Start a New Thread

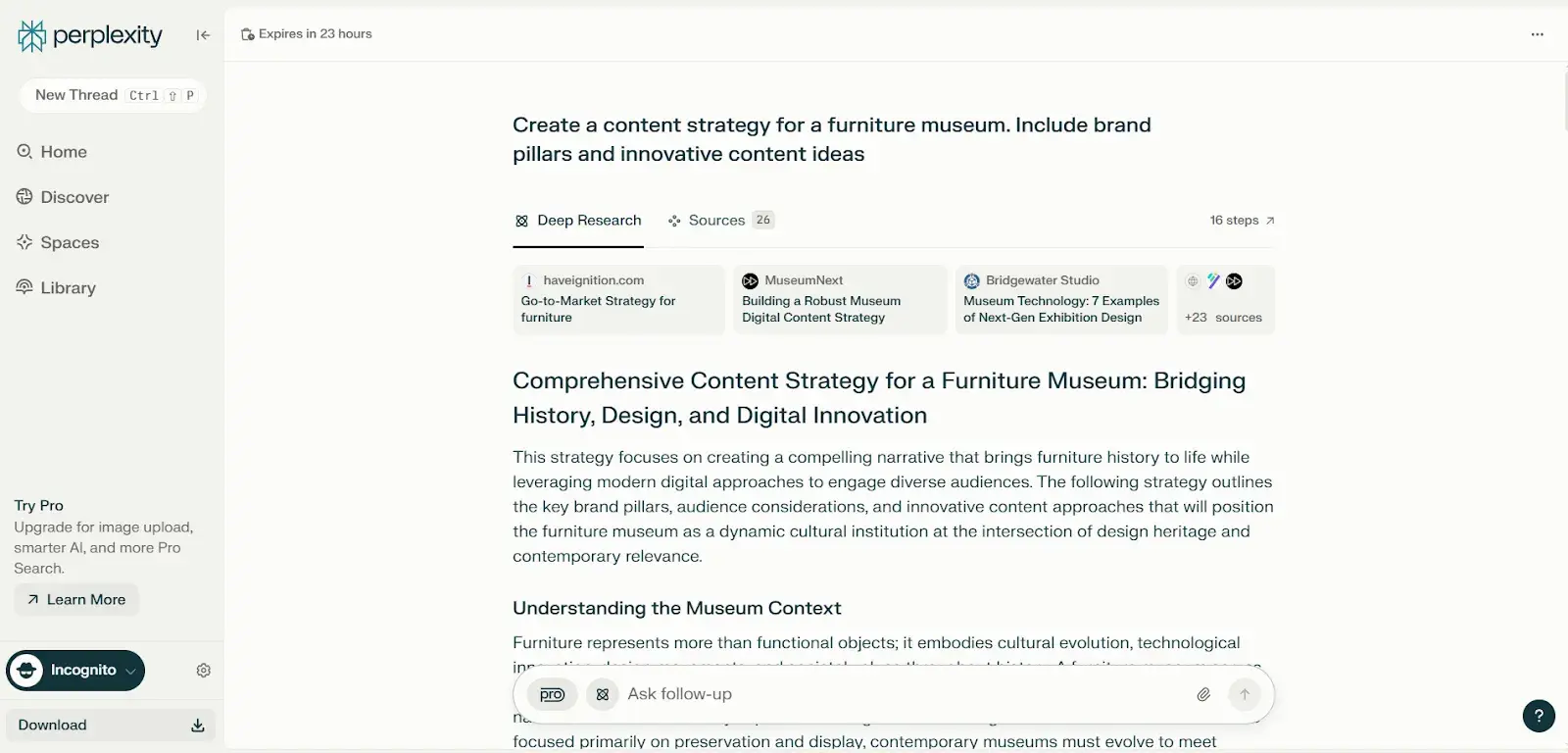[x=113, y=95]
